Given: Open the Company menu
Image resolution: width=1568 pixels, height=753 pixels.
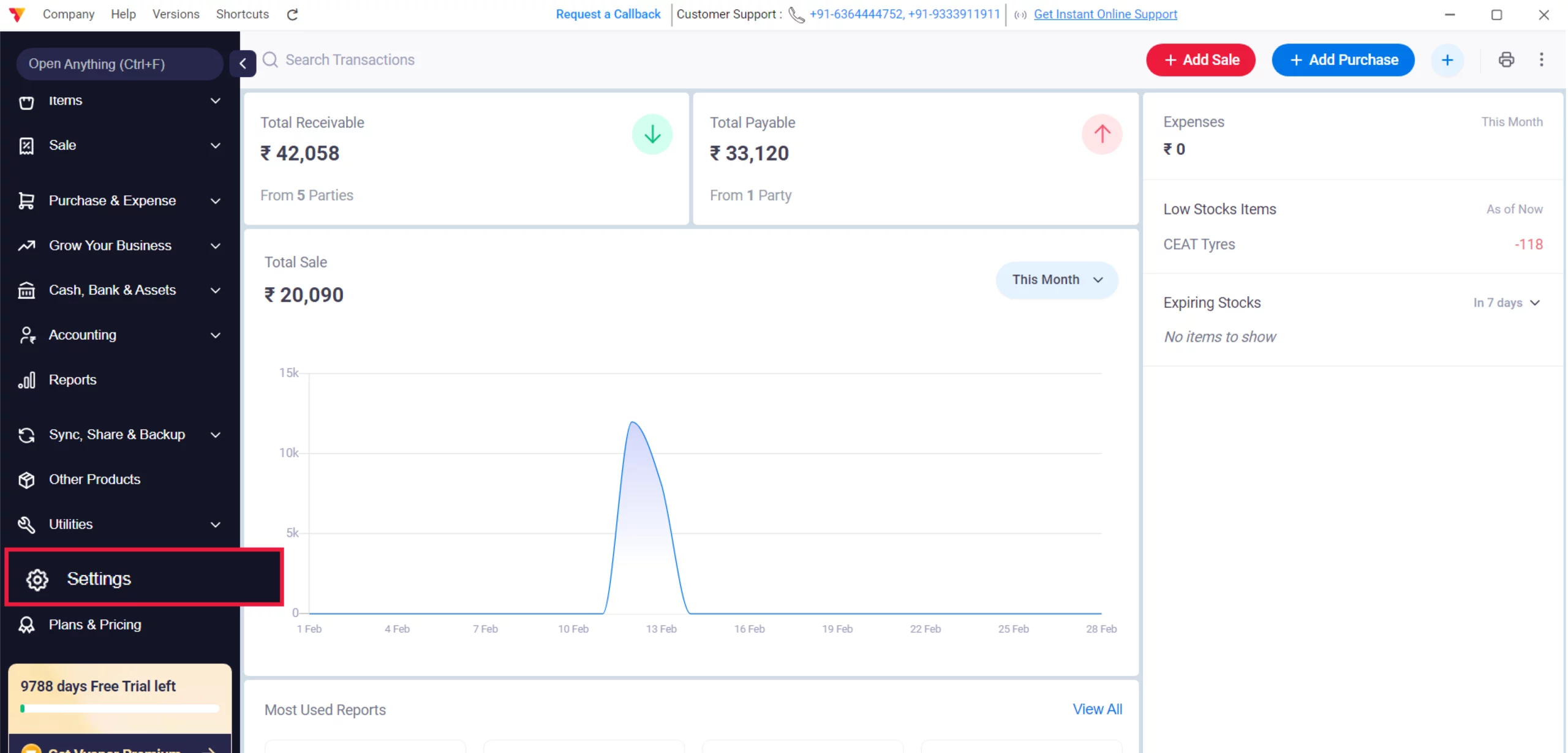Looking at the screenshot, I should [69, 14].
